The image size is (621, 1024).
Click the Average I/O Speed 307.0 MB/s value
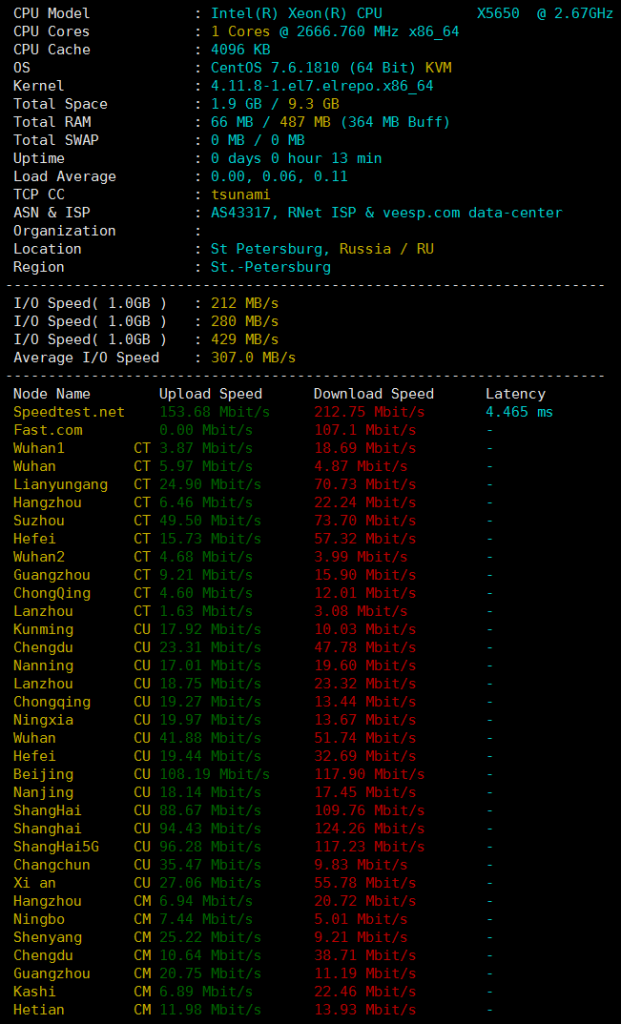click(x=253, y=358)
